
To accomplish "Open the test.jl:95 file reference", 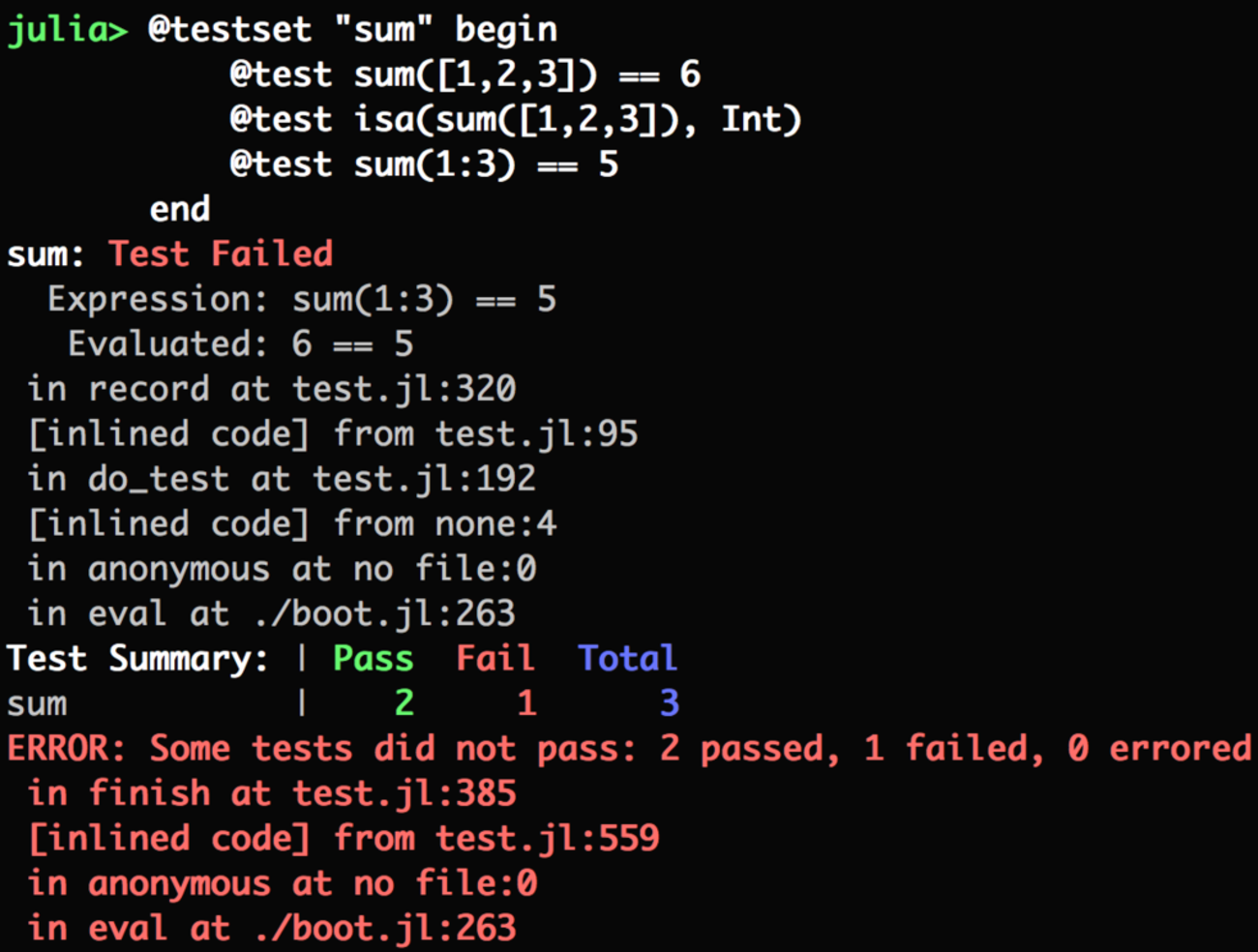I will click(536, 434).
